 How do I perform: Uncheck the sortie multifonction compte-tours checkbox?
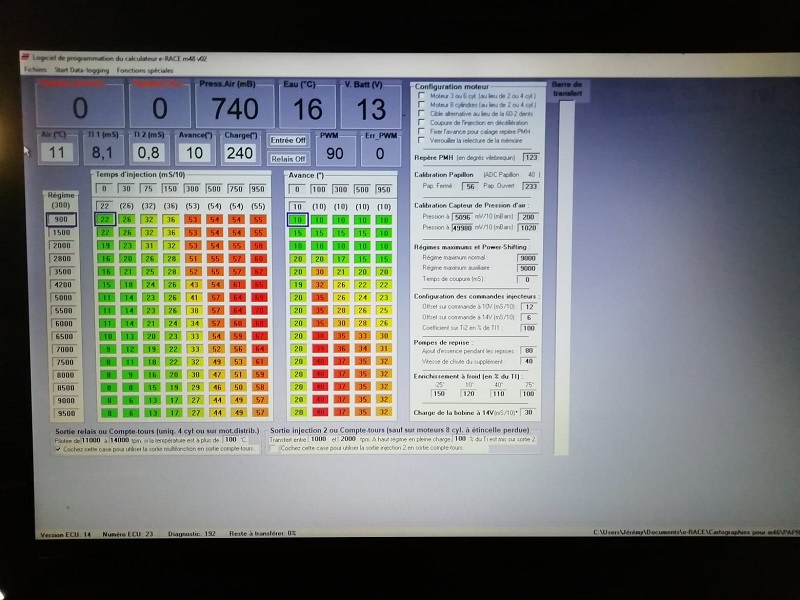click(x=57, y=449)
